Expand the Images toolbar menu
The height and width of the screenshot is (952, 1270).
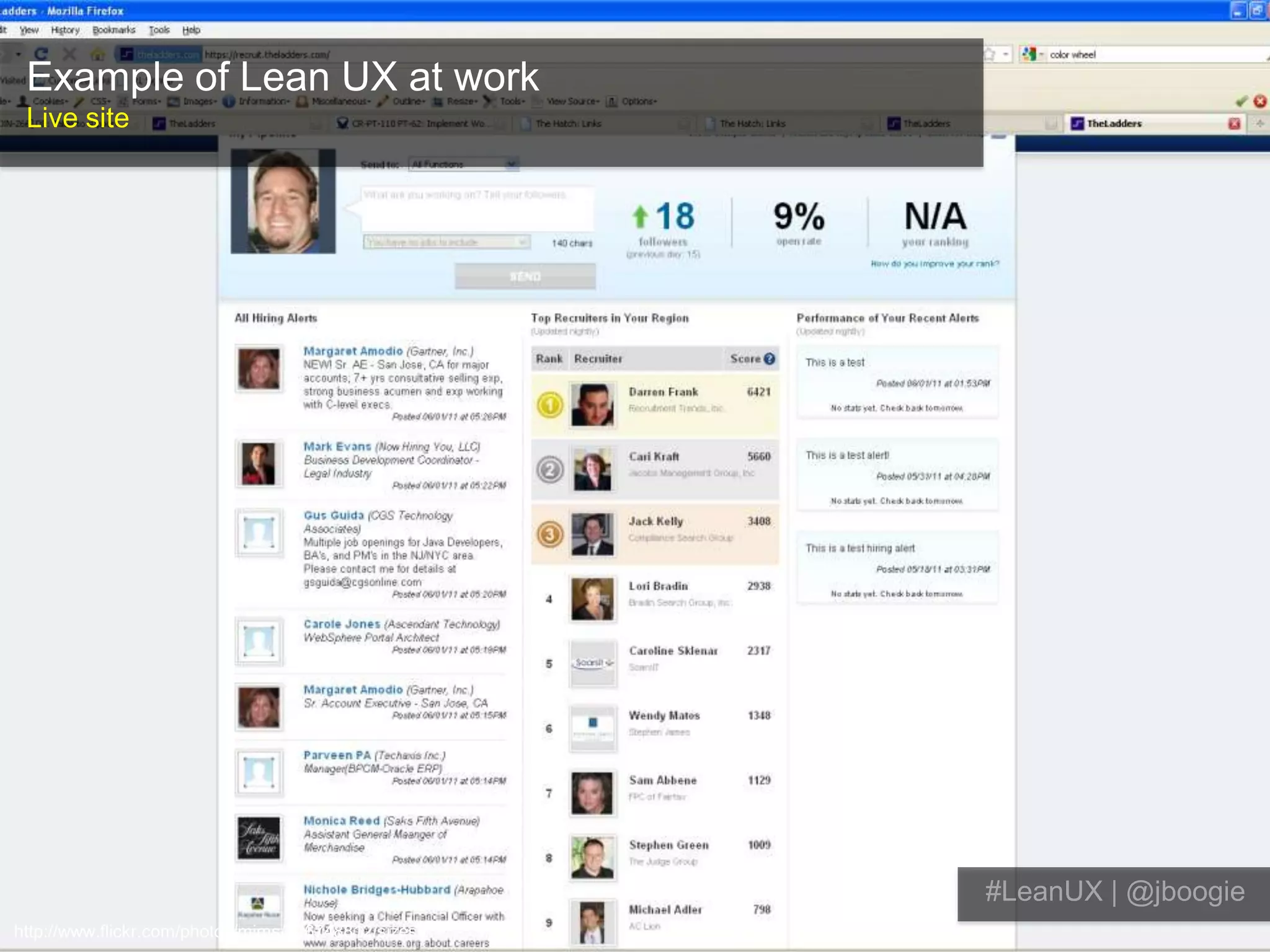click(x=192, y=101)
